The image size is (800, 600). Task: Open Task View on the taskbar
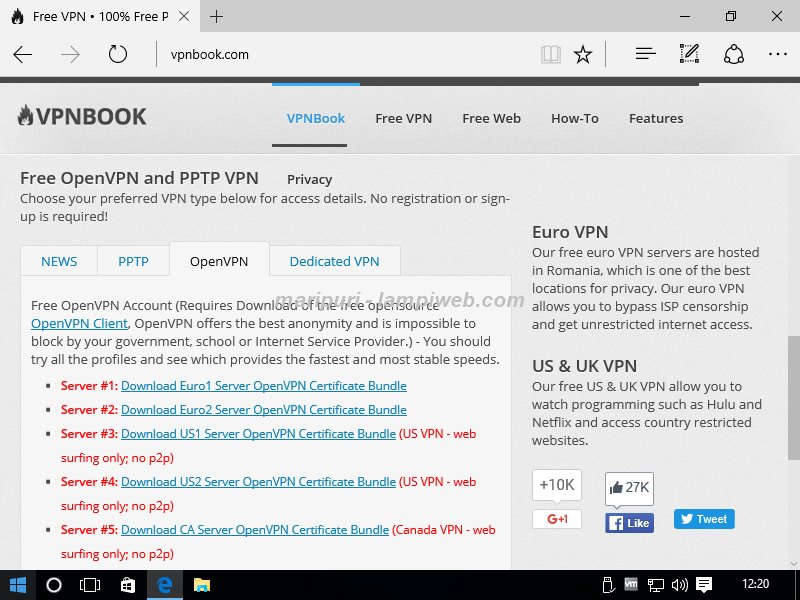(x=90, y=585)
